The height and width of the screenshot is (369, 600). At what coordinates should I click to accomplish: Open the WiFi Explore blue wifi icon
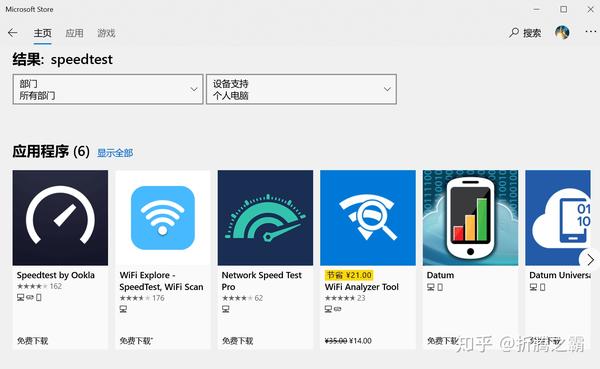pyautogui.click(x=163, y=218)
